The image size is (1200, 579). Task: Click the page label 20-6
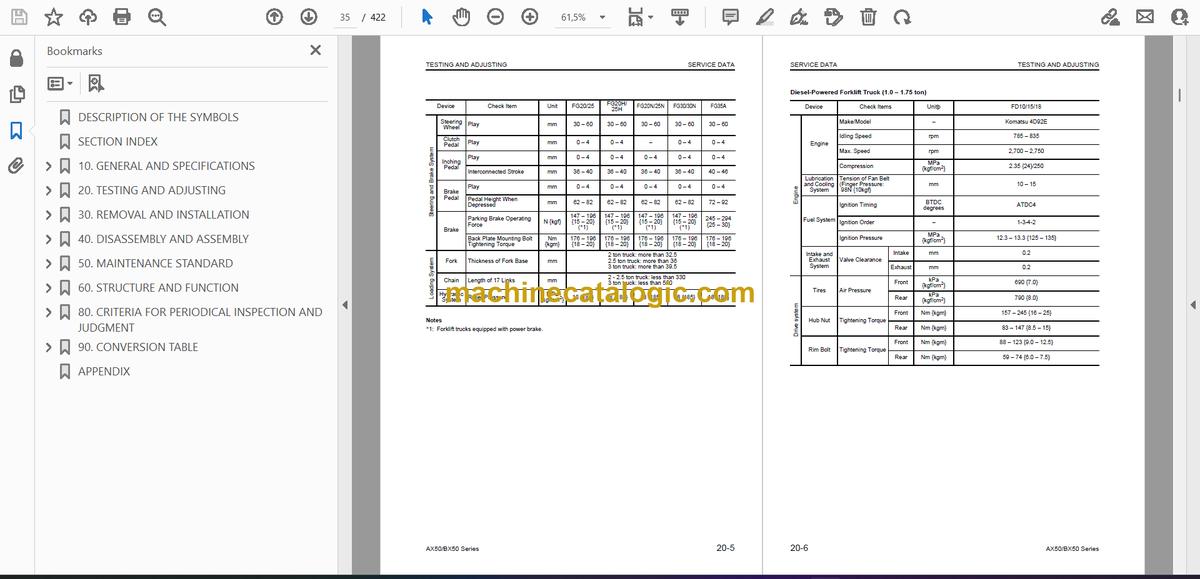click(x=799, y=548)
